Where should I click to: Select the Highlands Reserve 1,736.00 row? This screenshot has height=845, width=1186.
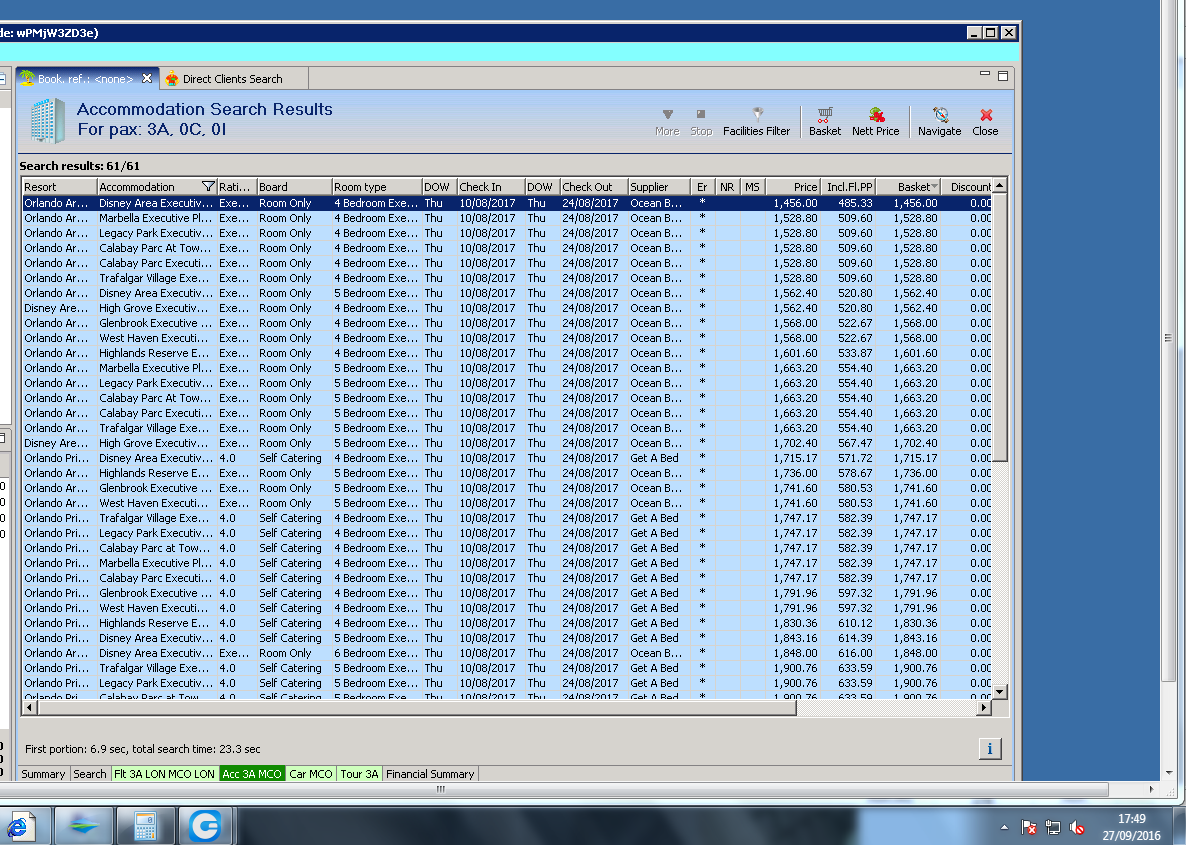(x=507, y=474)
